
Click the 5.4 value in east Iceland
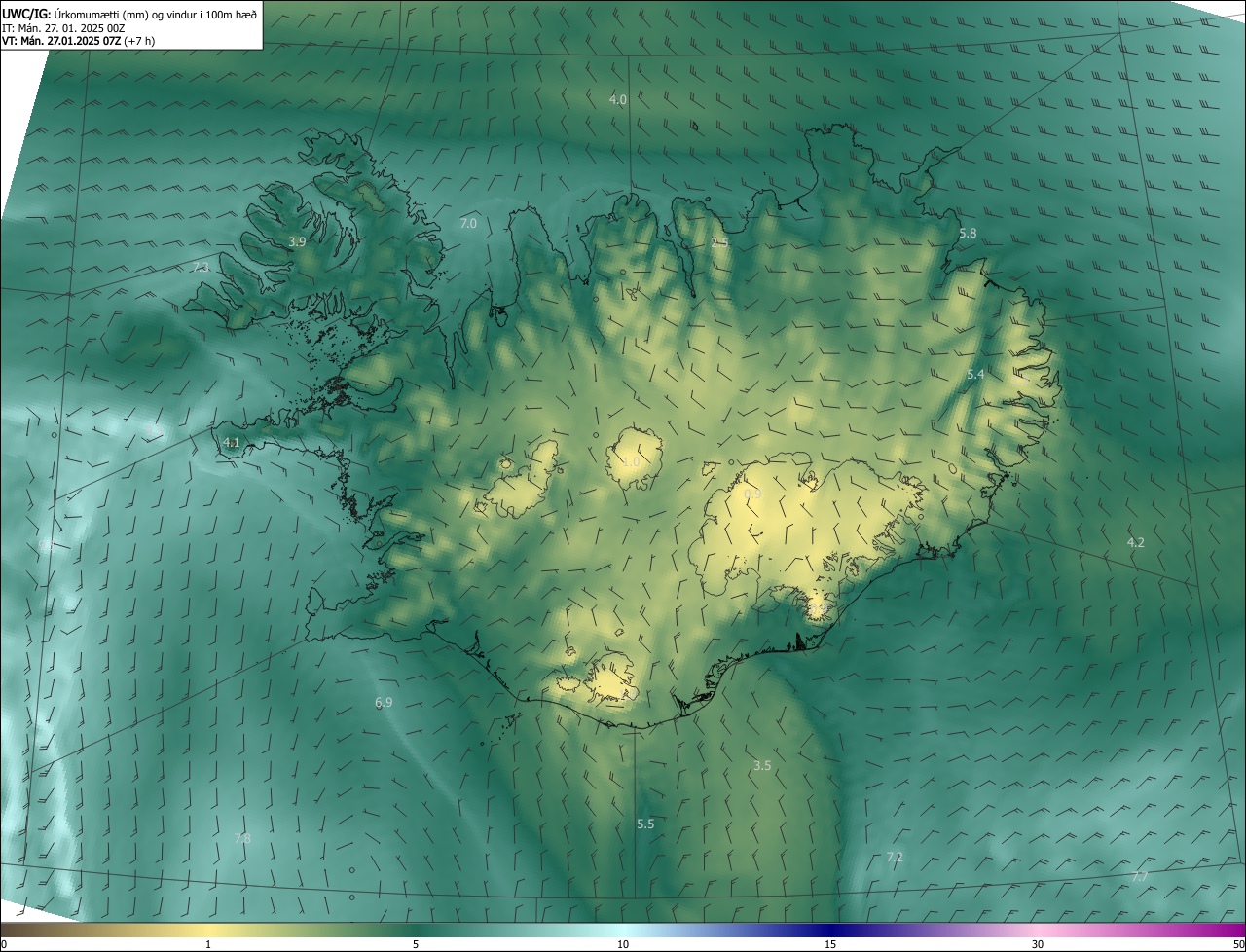(975, 375)
